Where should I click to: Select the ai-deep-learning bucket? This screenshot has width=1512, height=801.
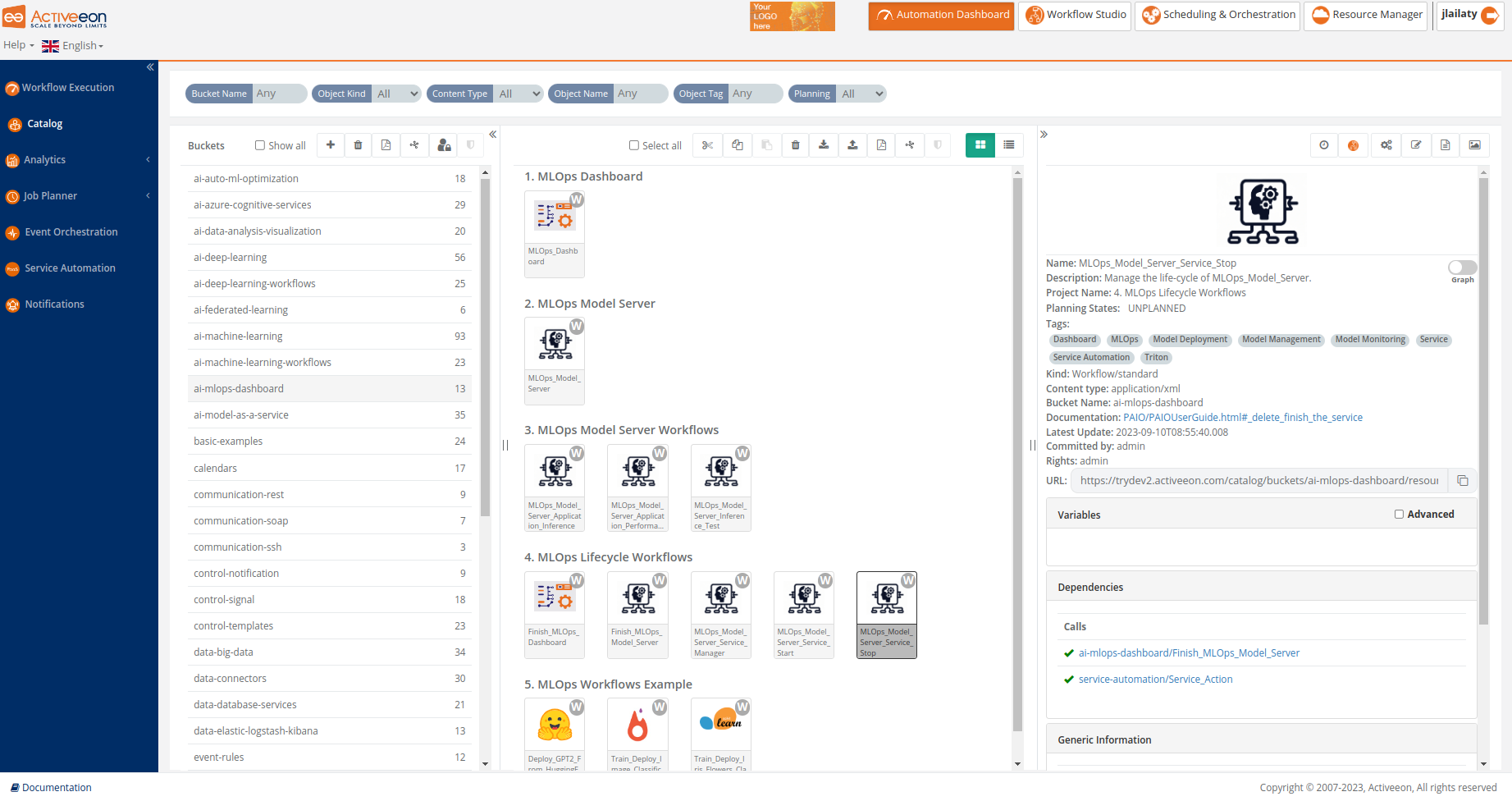tap(330, 258)
